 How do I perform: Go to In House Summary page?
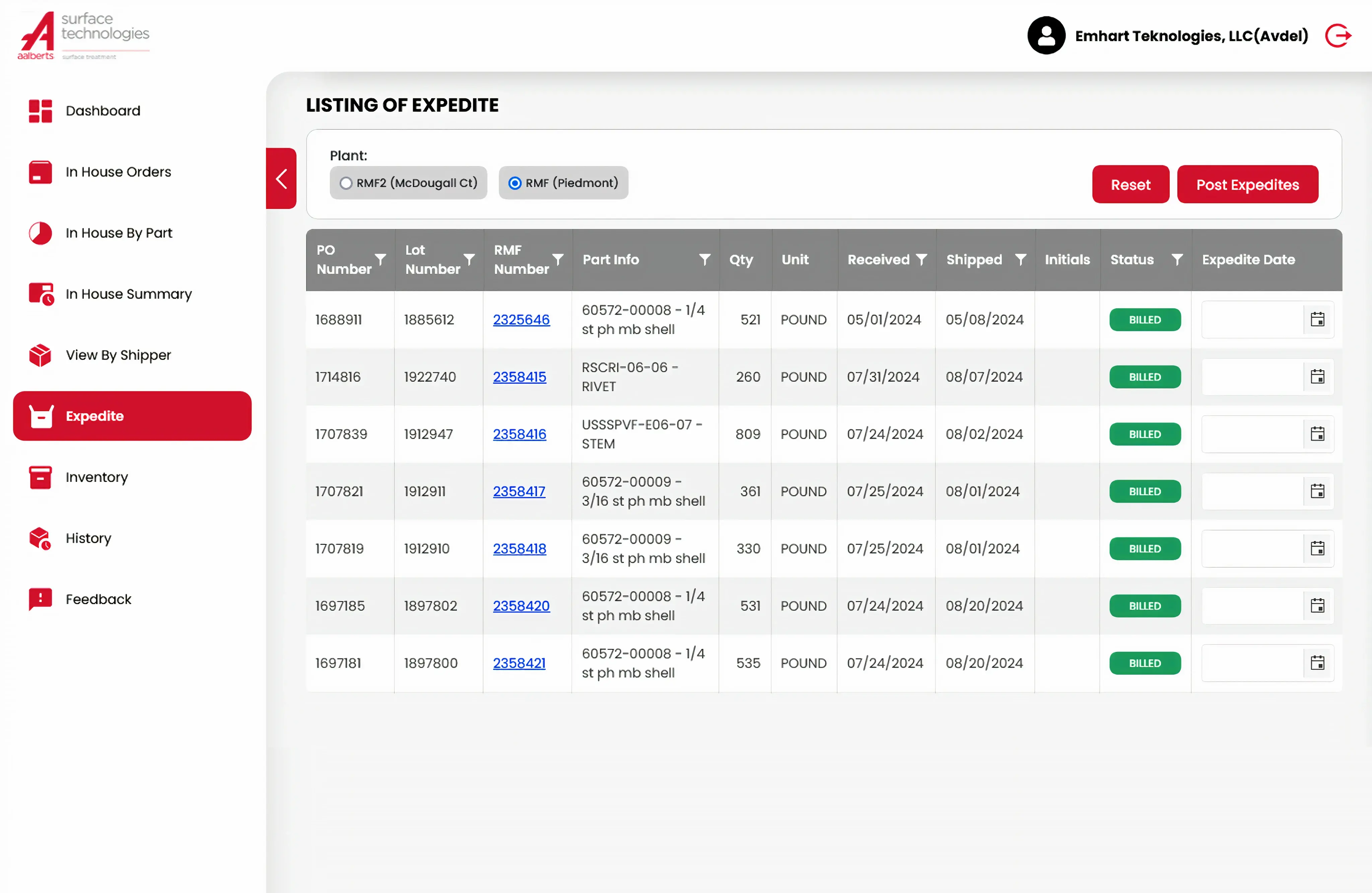[128, 294]
